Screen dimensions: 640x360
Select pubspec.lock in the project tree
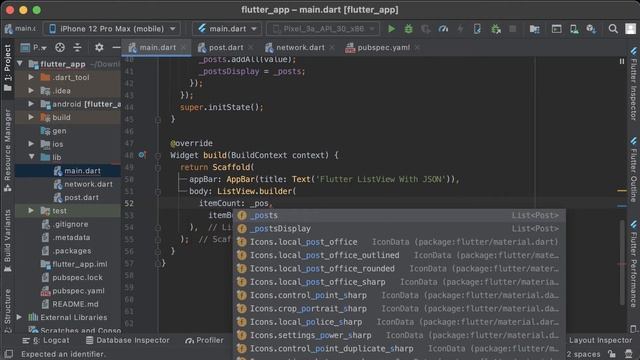[x=77, y=277]
